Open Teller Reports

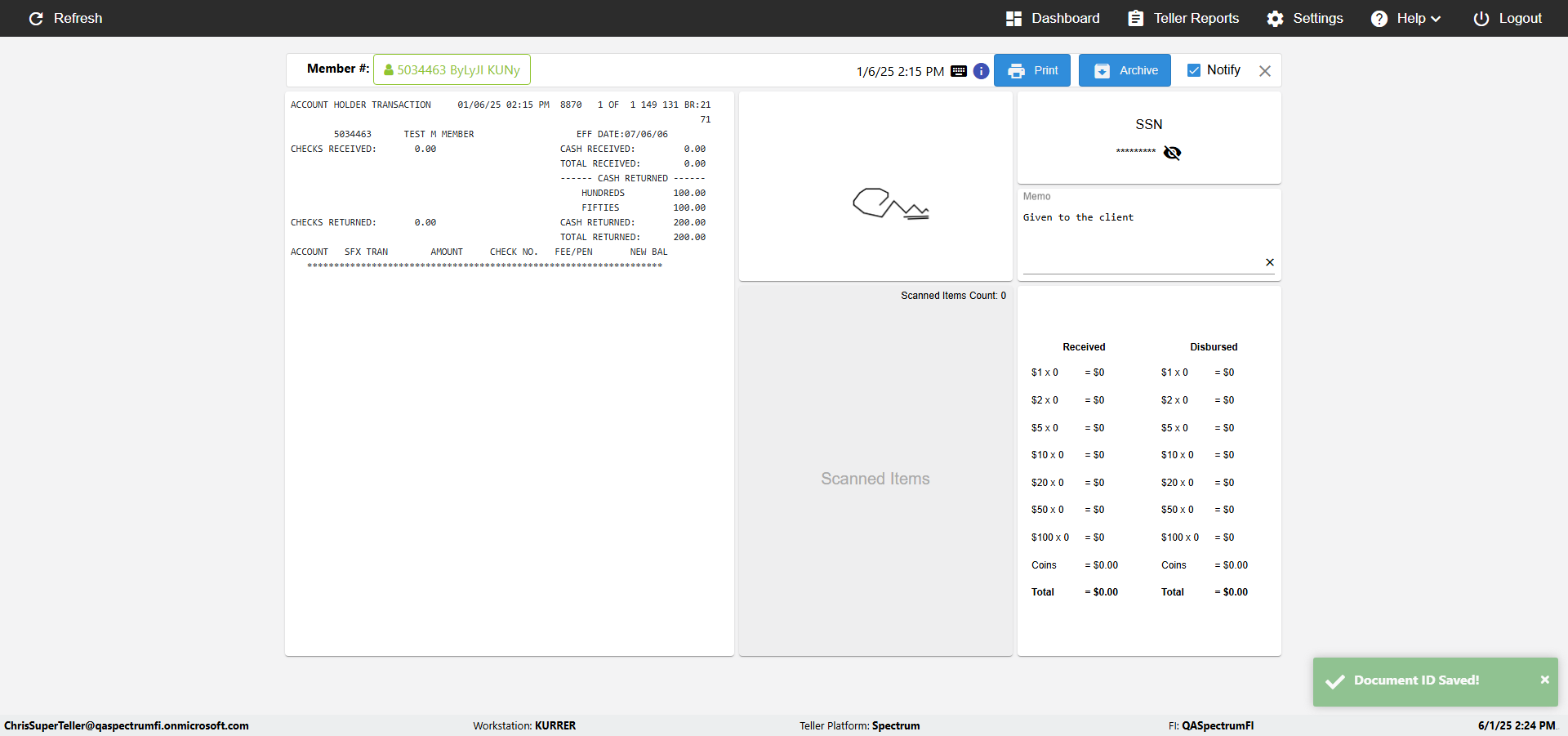pyautogui.click(x=1183, y=18)
